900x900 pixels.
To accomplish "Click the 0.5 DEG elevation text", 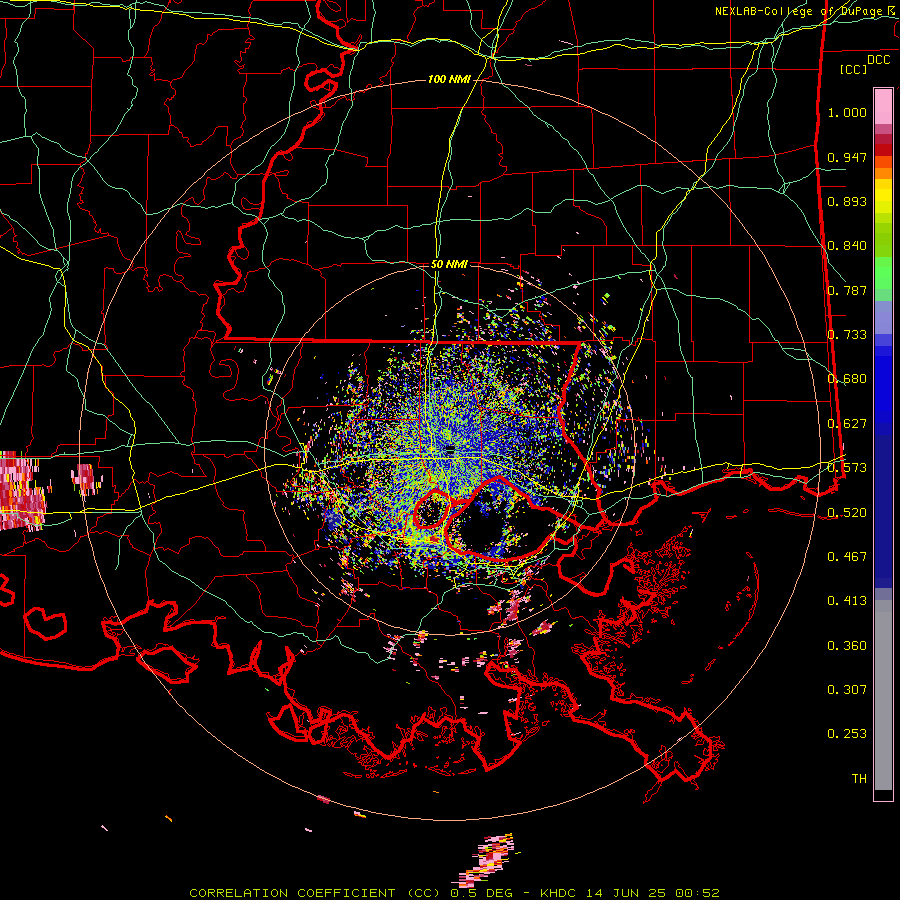I will [x=482, y=893].
